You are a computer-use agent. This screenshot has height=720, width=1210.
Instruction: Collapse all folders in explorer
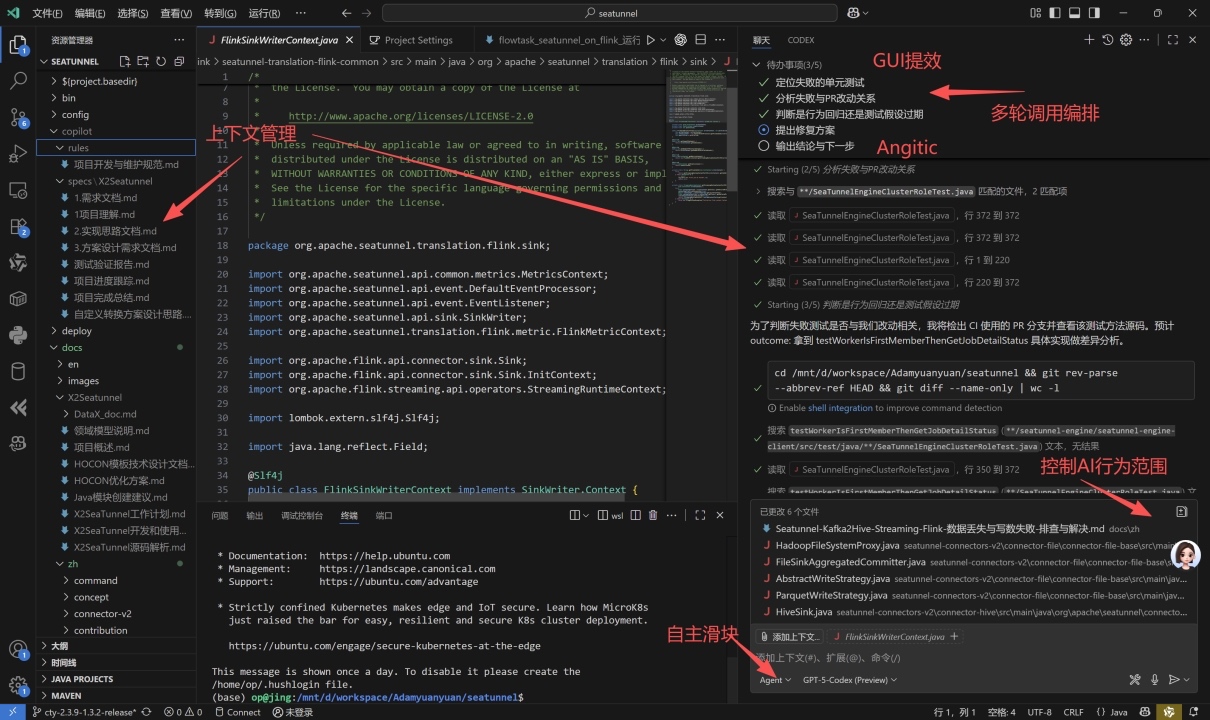179,61
